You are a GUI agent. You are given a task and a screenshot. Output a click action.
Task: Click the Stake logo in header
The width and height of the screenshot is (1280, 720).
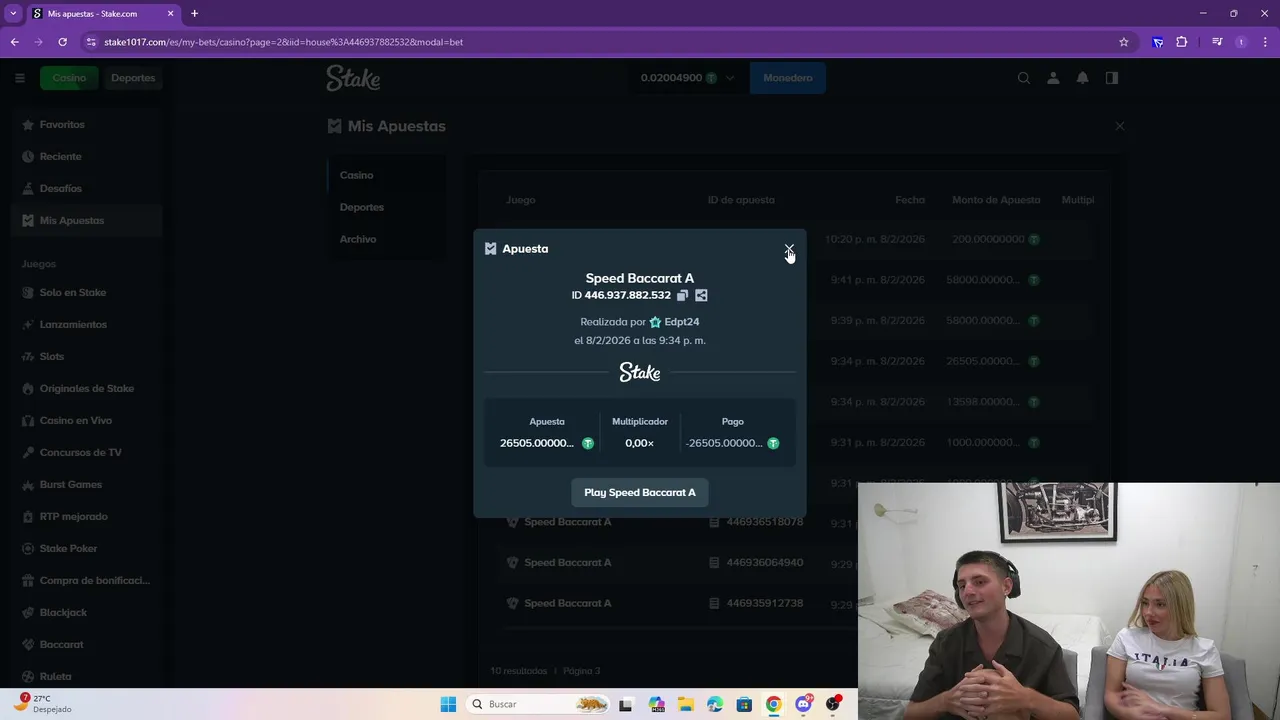pos(353,78)
